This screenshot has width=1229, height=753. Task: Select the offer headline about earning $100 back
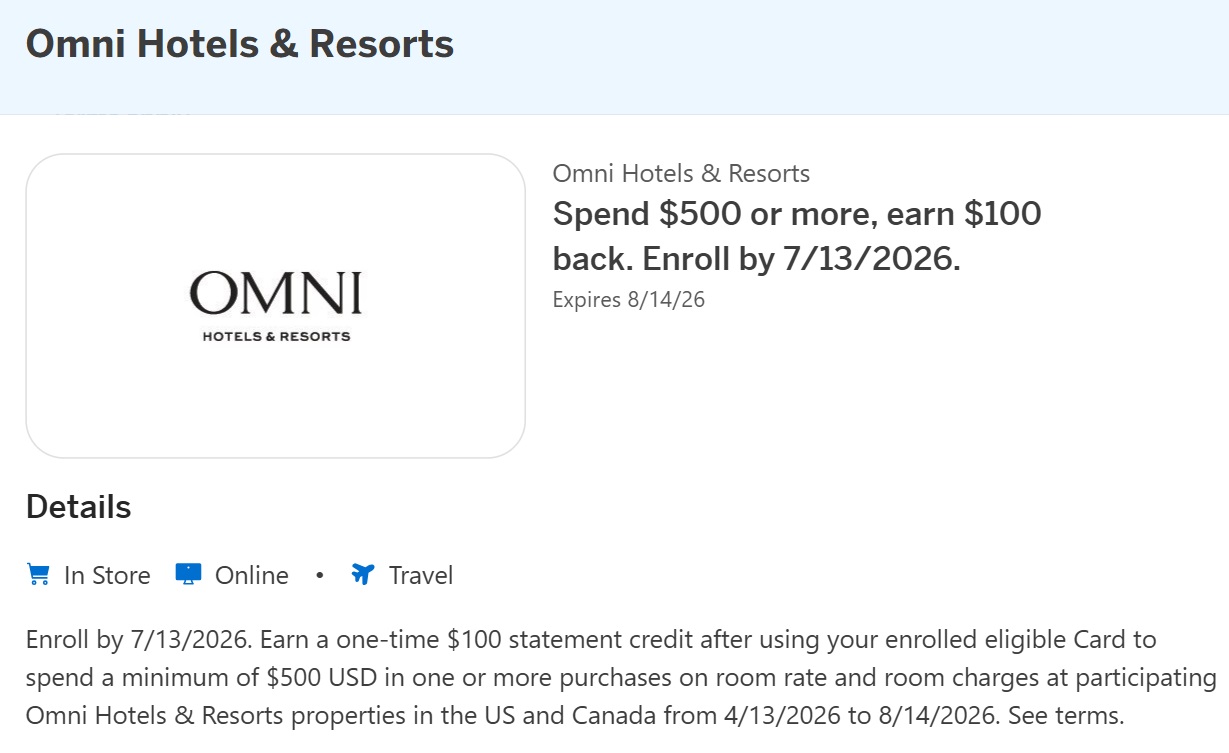(x=796, y=235)
